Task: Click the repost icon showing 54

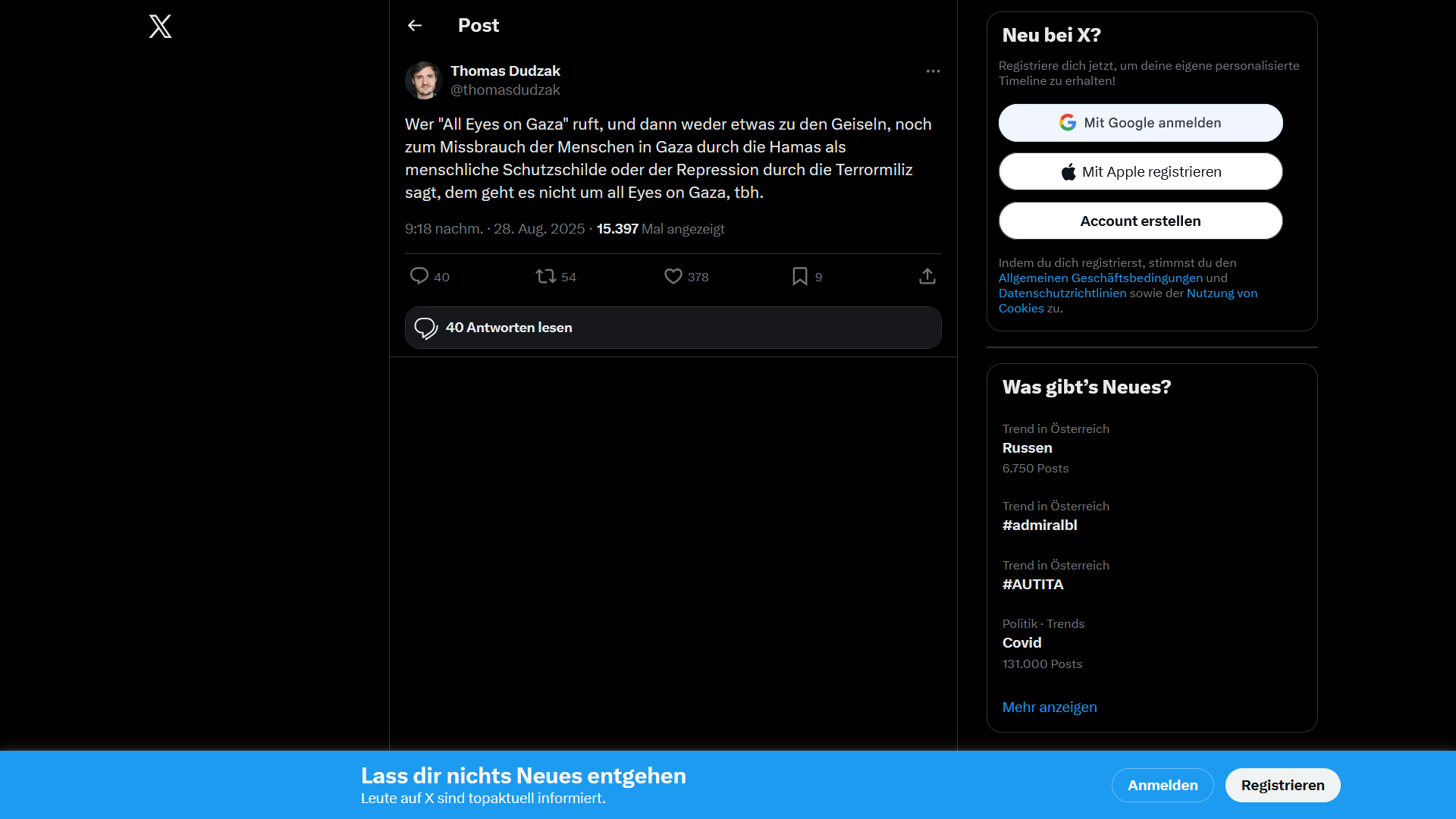Action: tap(546, 276)
